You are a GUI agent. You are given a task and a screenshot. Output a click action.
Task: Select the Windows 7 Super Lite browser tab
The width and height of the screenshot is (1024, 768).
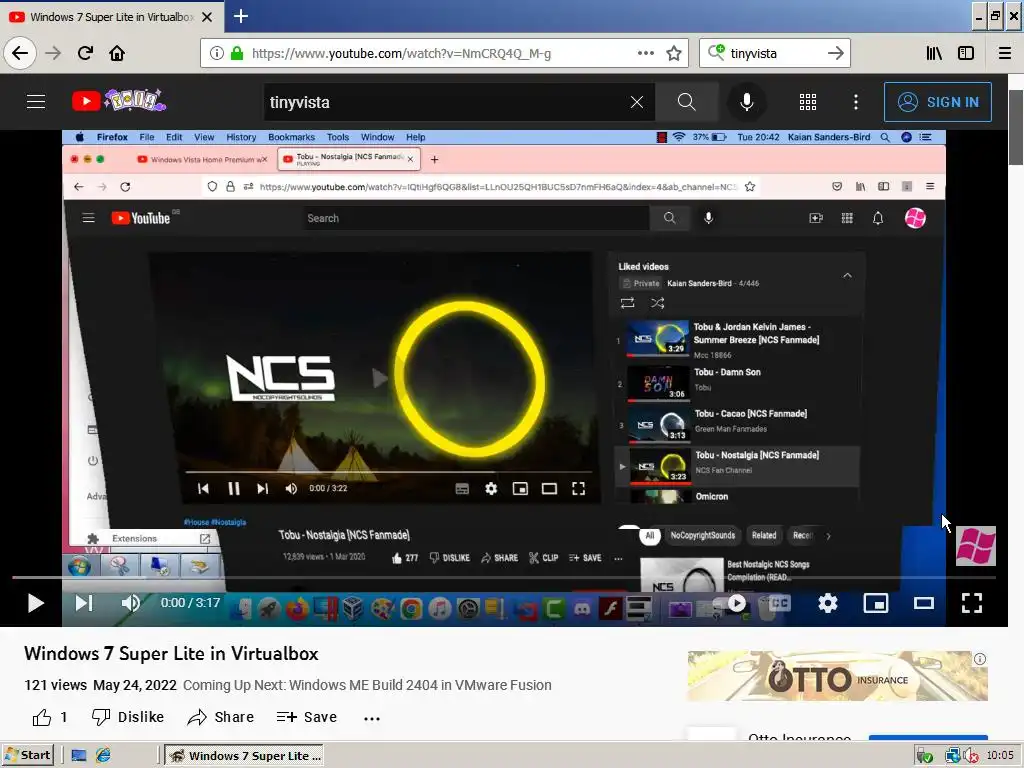(111, 17)
